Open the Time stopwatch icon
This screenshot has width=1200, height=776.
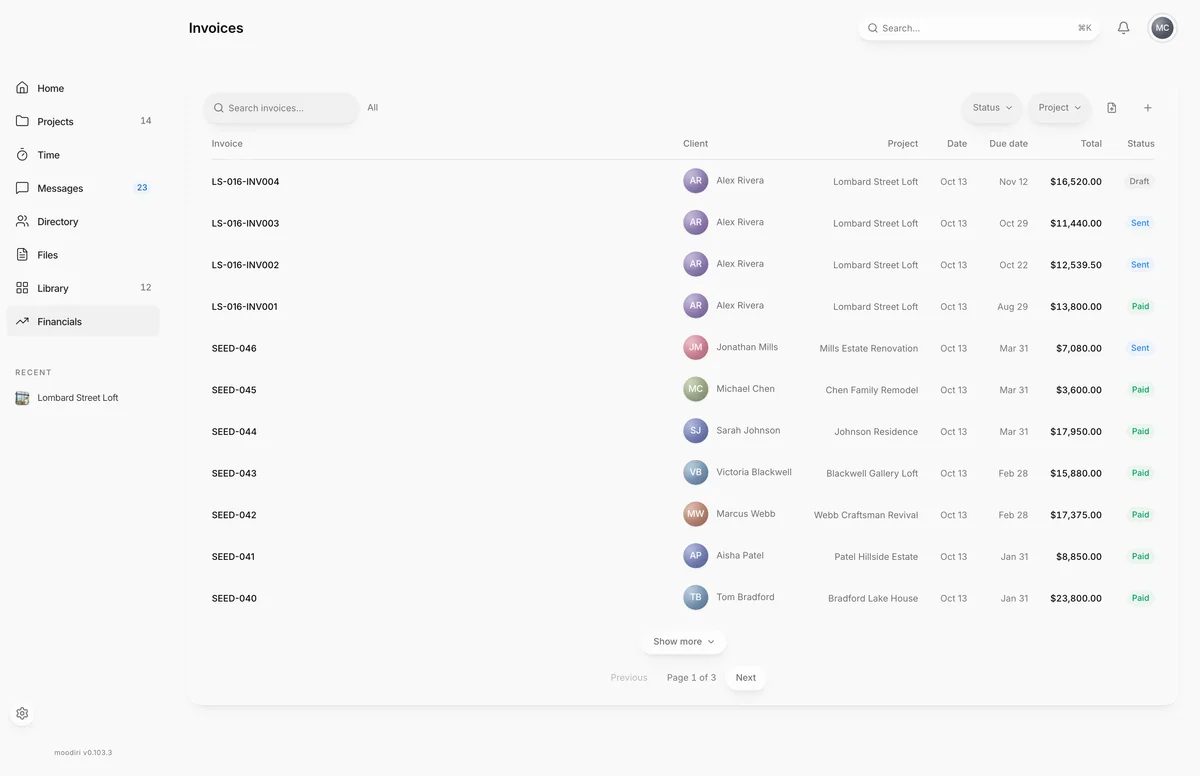point(22,155)
